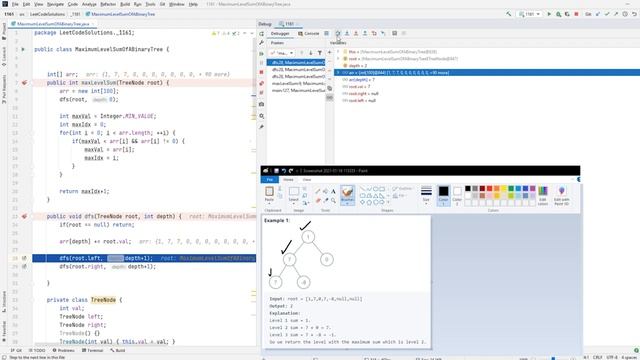Click the Step Out debugger icon
The image size is (640, 360).
tap(365, 33)
